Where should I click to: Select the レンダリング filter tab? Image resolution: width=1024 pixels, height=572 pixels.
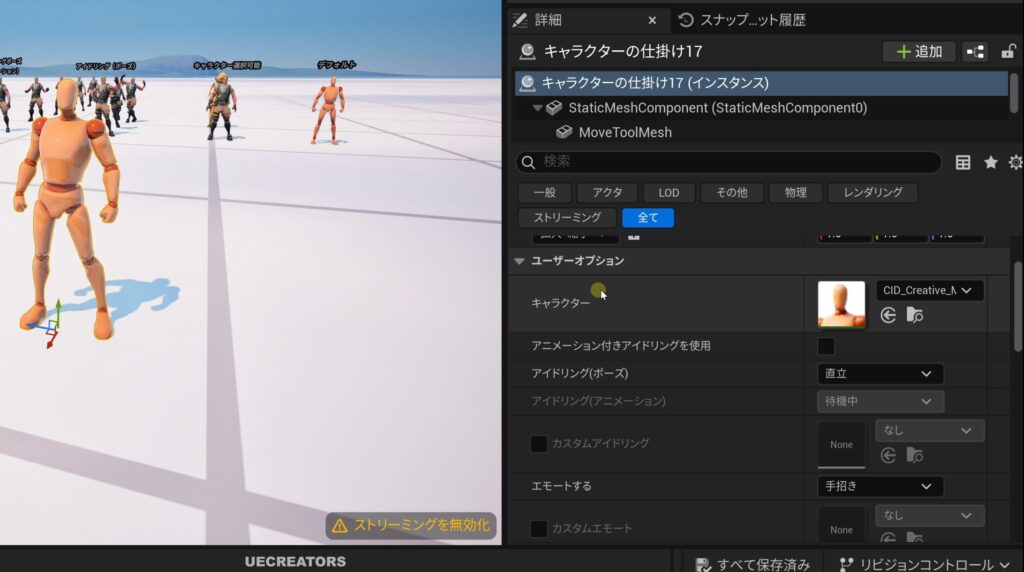tap(872, 192)
